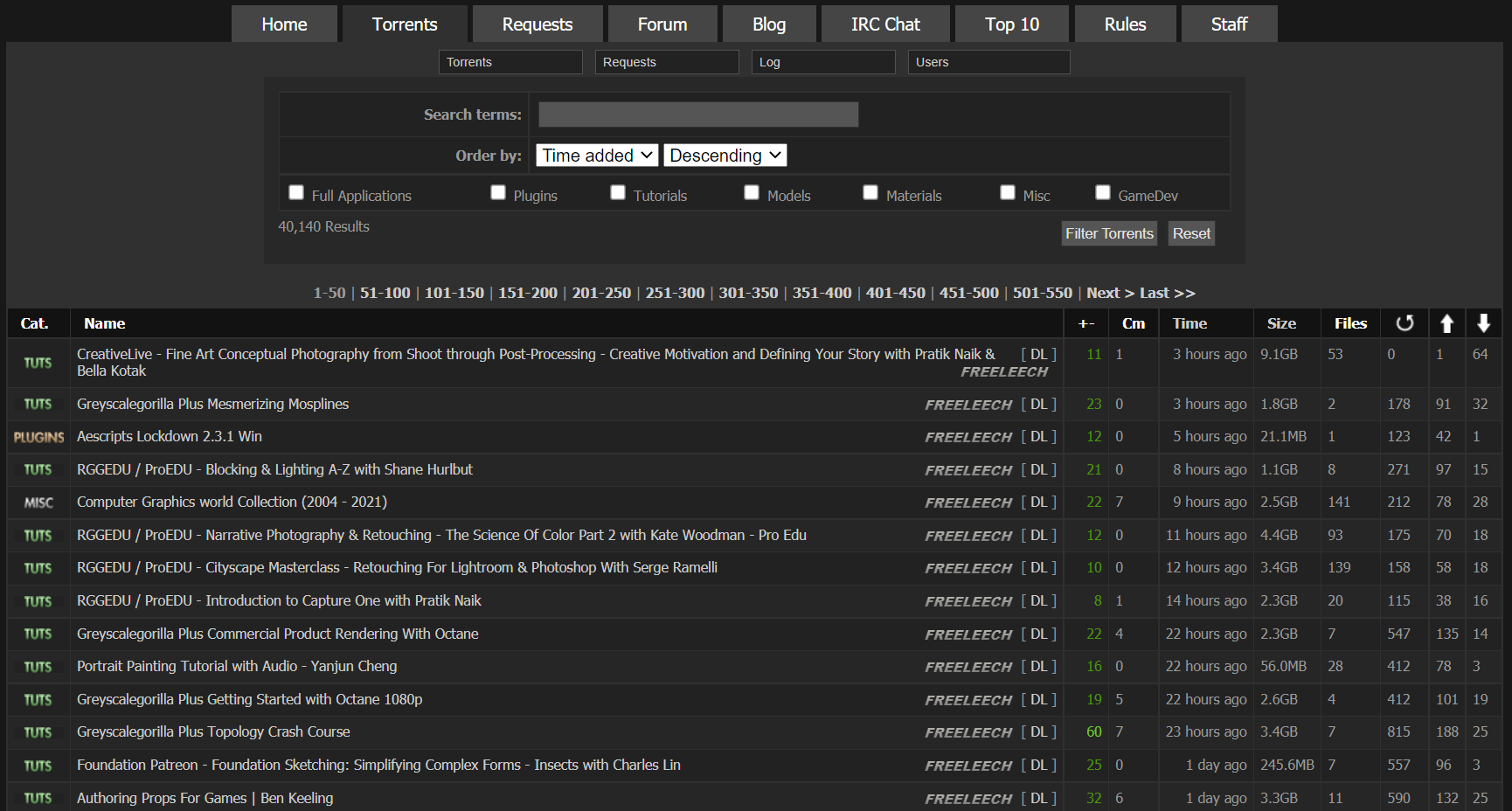Click TUTS icon beside Commercial Product Rendering
Screen dimensions: 1512x811
click(38, 634)
